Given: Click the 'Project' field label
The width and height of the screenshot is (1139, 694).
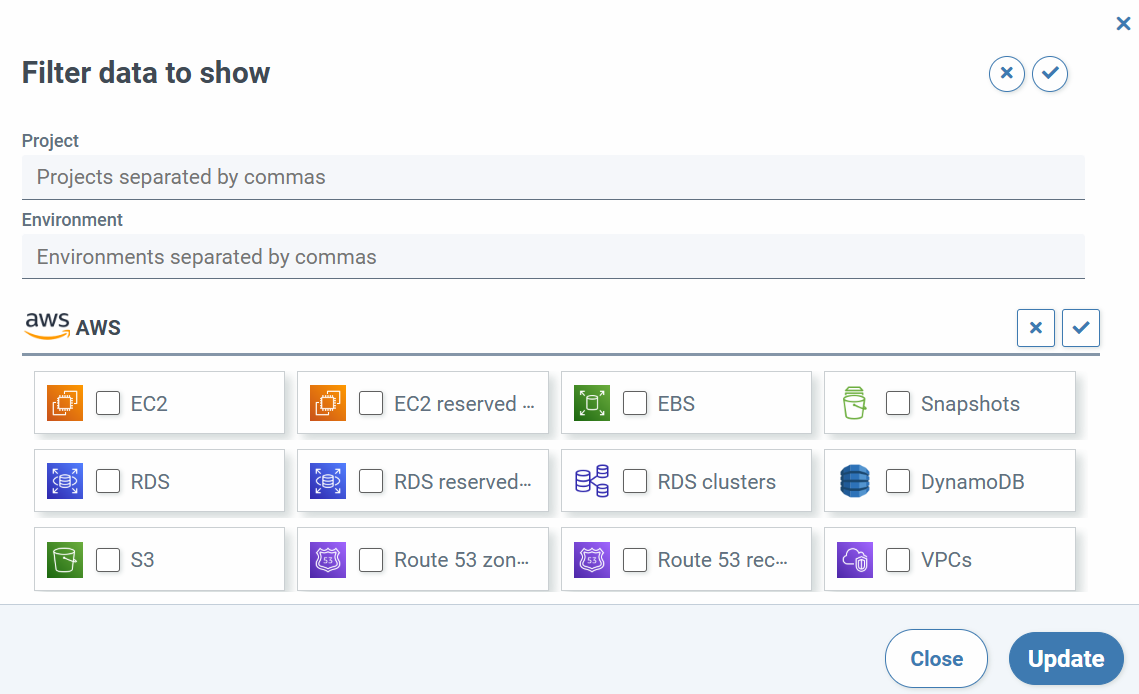Looking at the screenshot, I should pos(50,141).
